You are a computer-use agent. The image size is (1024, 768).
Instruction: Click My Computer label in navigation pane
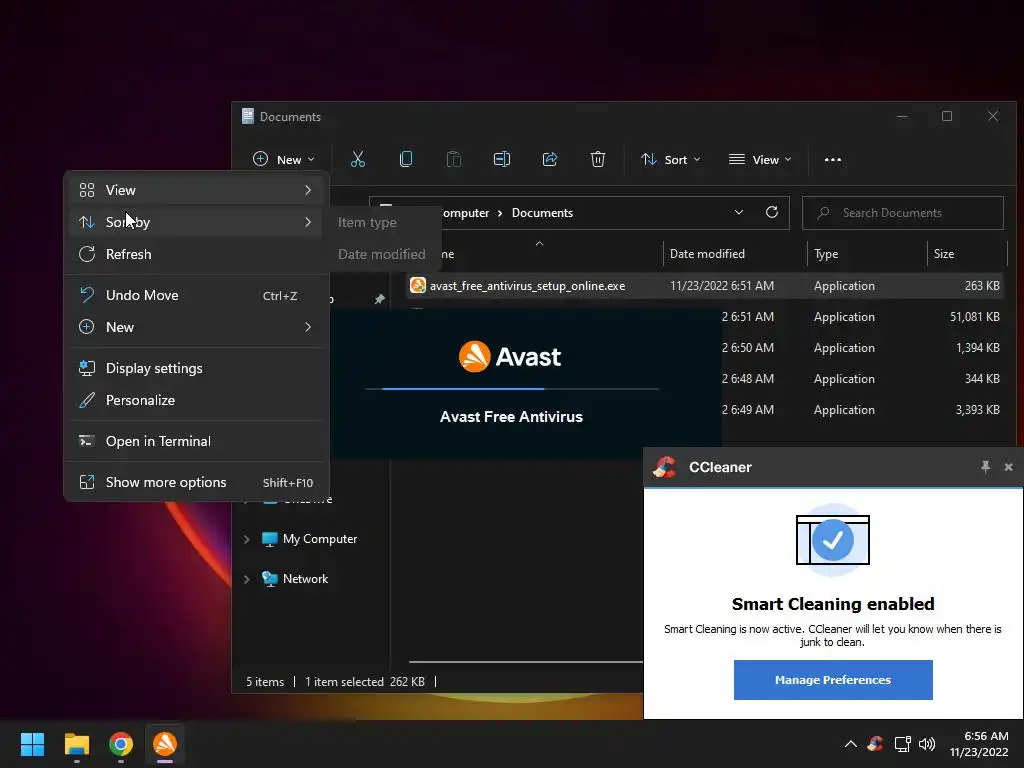click(x=320, y=539)
